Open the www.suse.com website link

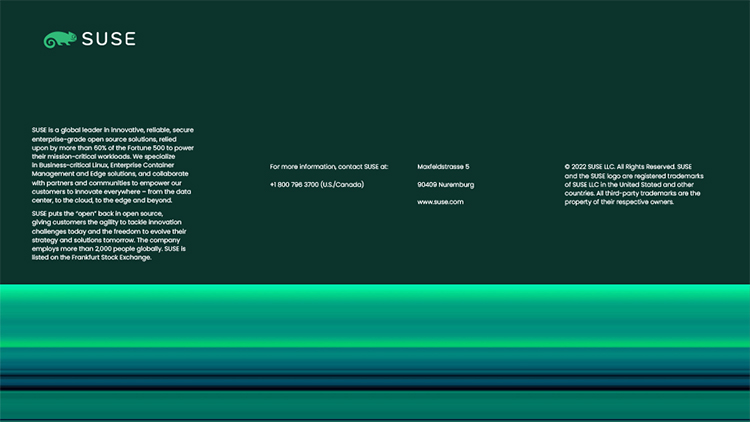coord(440,202)
